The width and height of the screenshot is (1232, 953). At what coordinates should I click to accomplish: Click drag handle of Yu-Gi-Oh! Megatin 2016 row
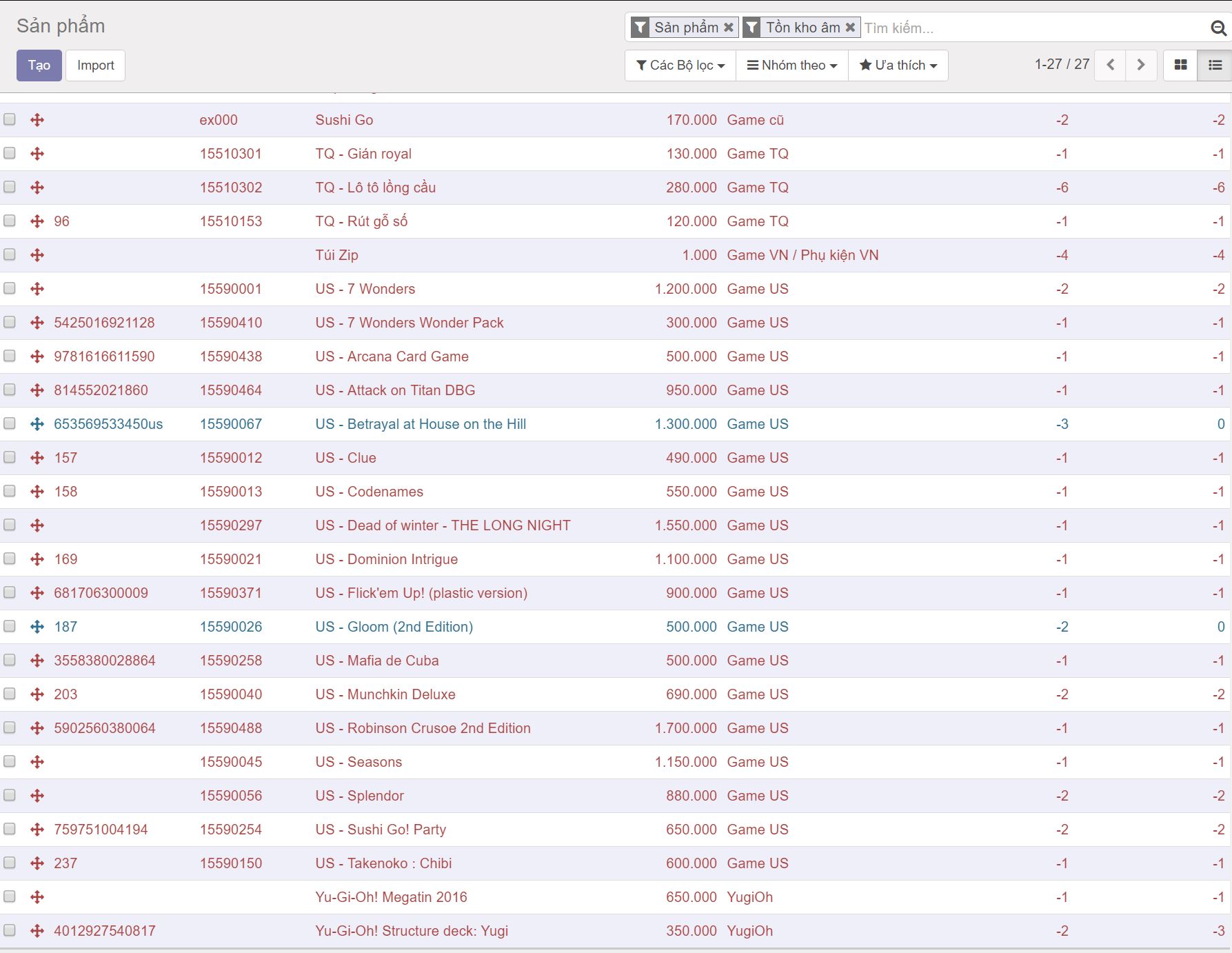(37, 897)
